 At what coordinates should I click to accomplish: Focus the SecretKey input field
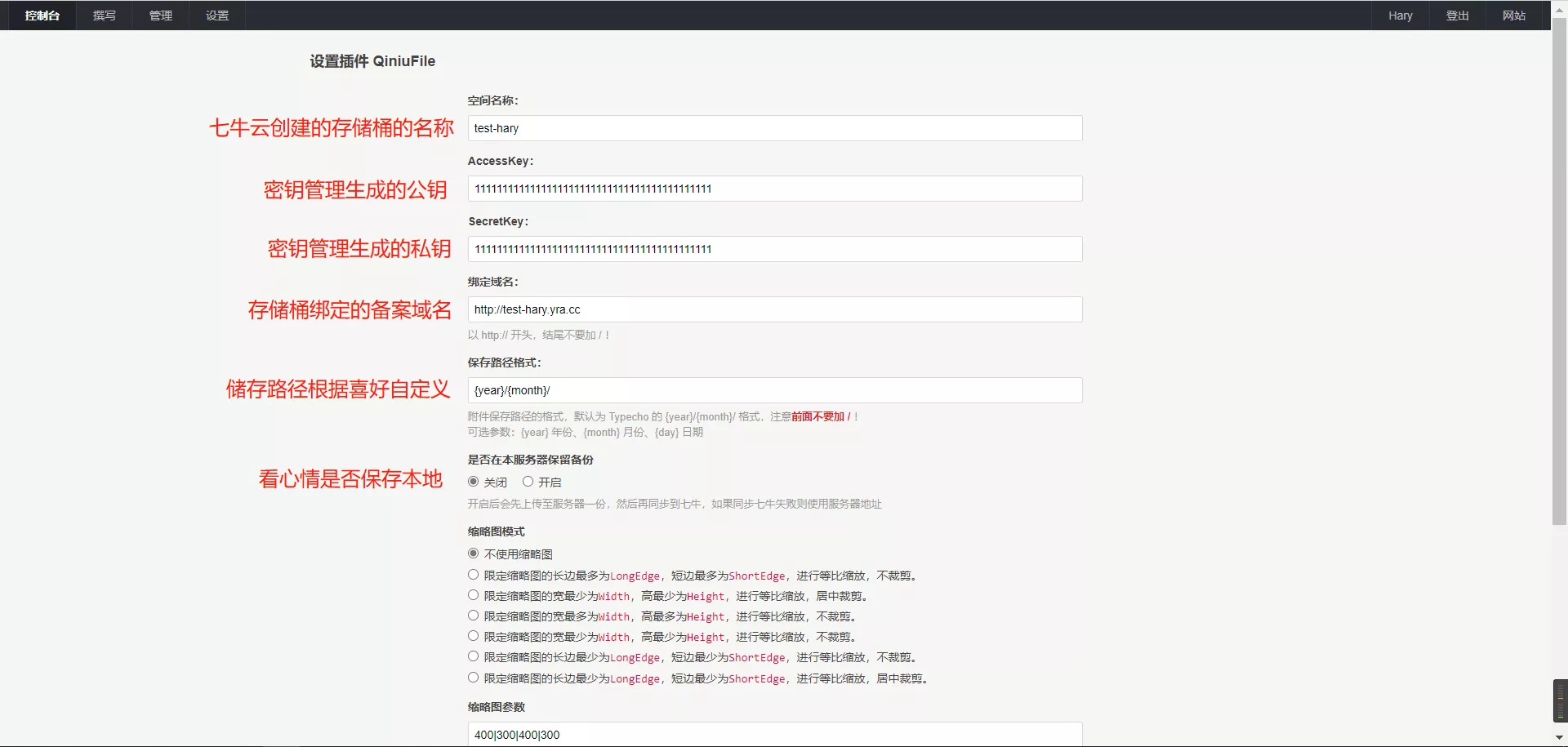pos(775,249)
